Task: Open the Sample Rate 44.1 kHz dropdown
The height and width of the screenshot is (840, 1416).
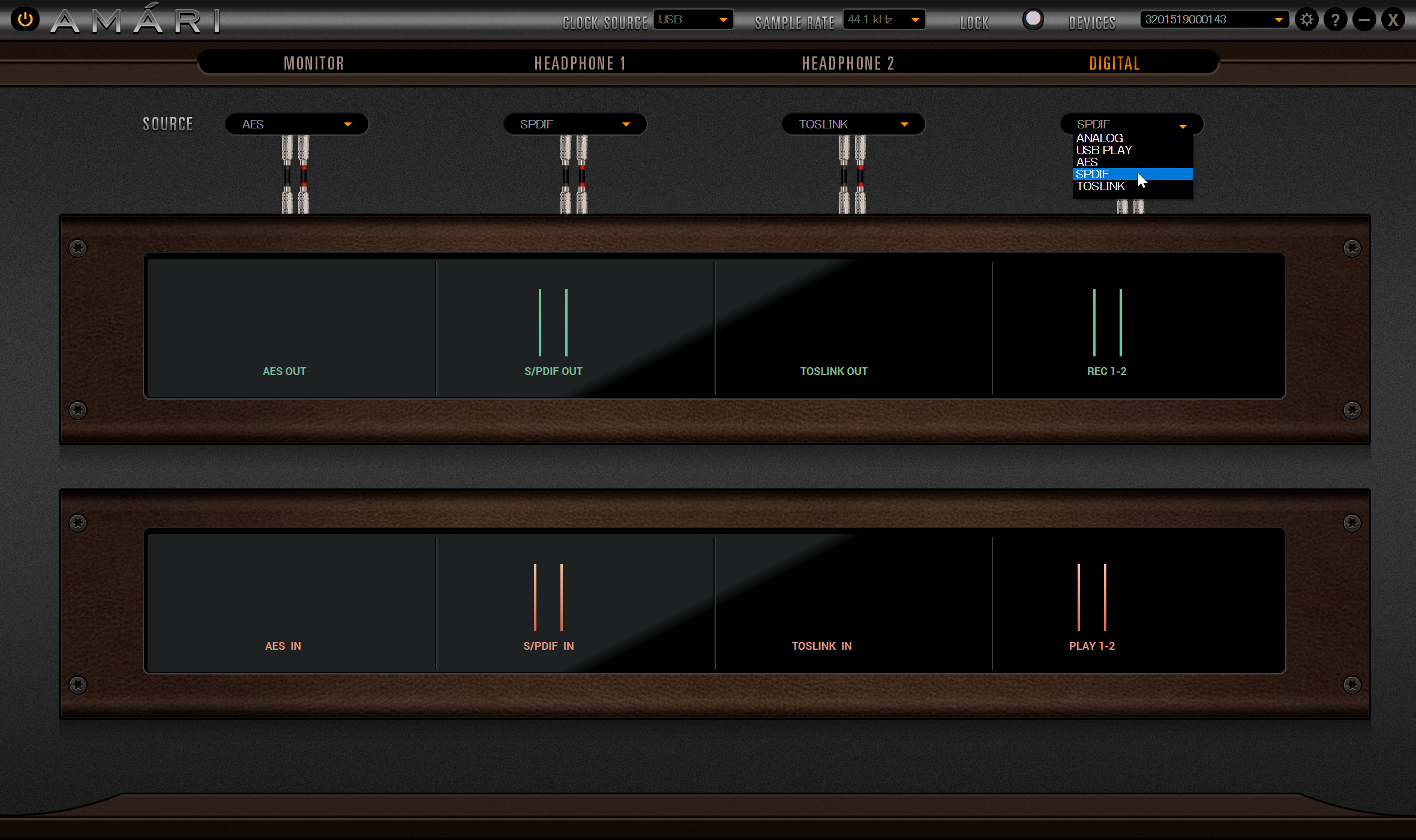Action: 884,20
